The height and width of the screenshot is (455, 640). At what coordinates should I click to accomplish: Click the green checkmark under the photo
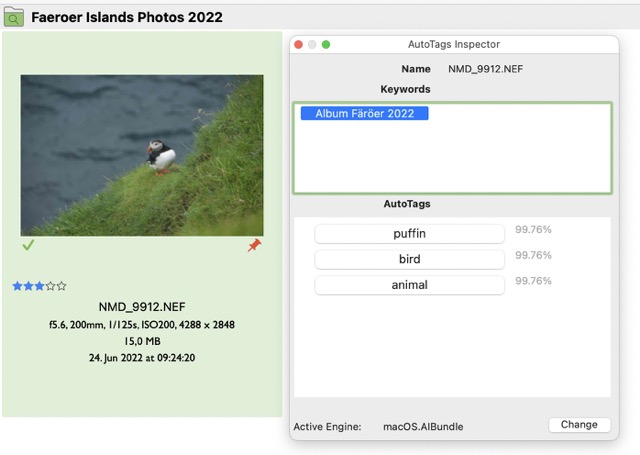click(28, 245)
